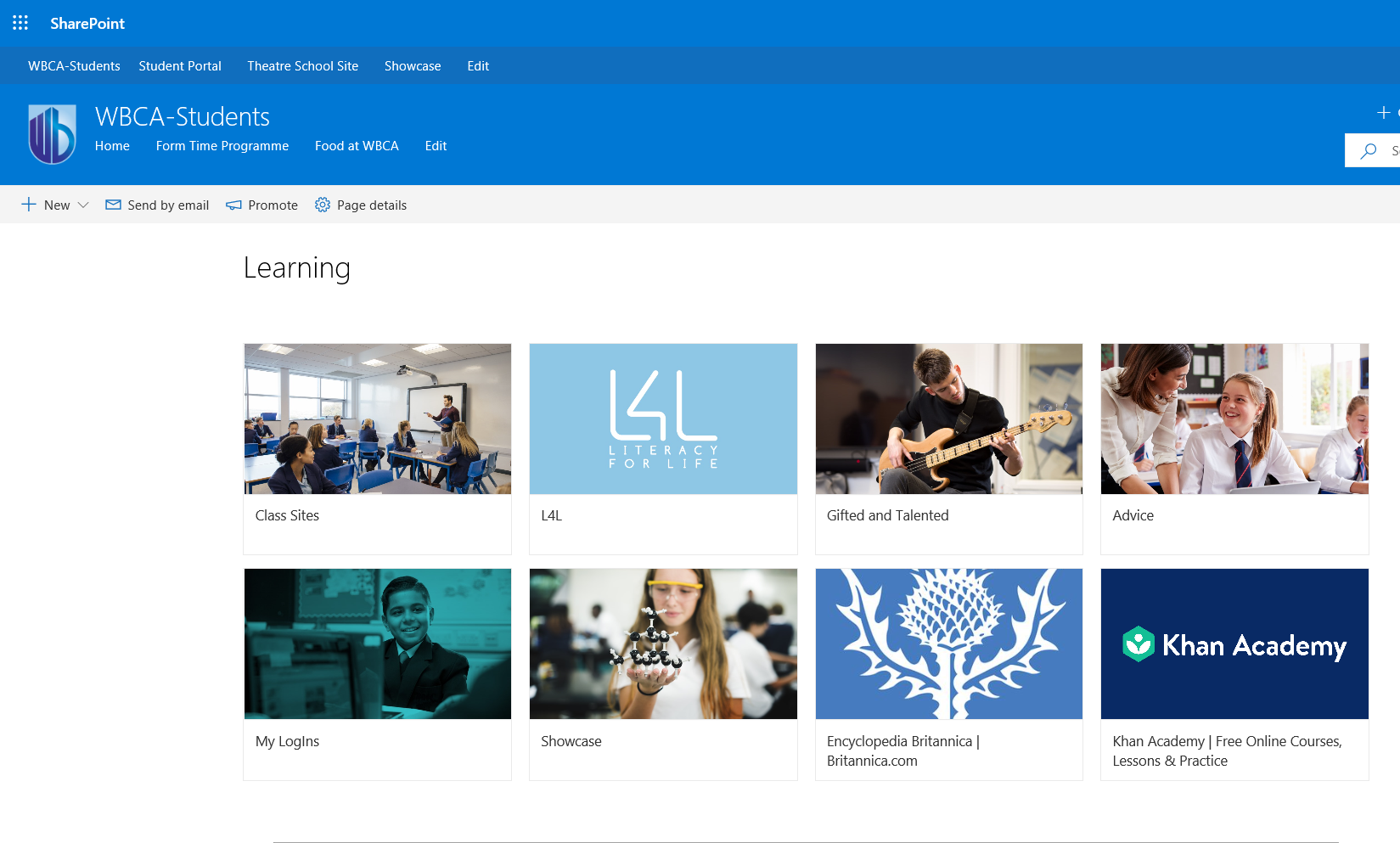Image resolution: width=1400 pixels, height=843 pixels.
Task: Click the SharePoint title text
Action: pyautogui.click(x=87, y=23)
